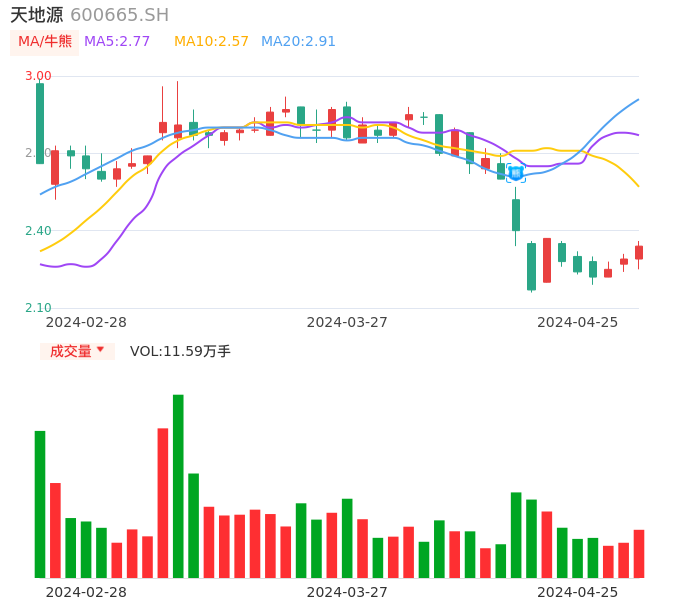
Task: Click the stock code 600665.SH
Action: [120, 15]
